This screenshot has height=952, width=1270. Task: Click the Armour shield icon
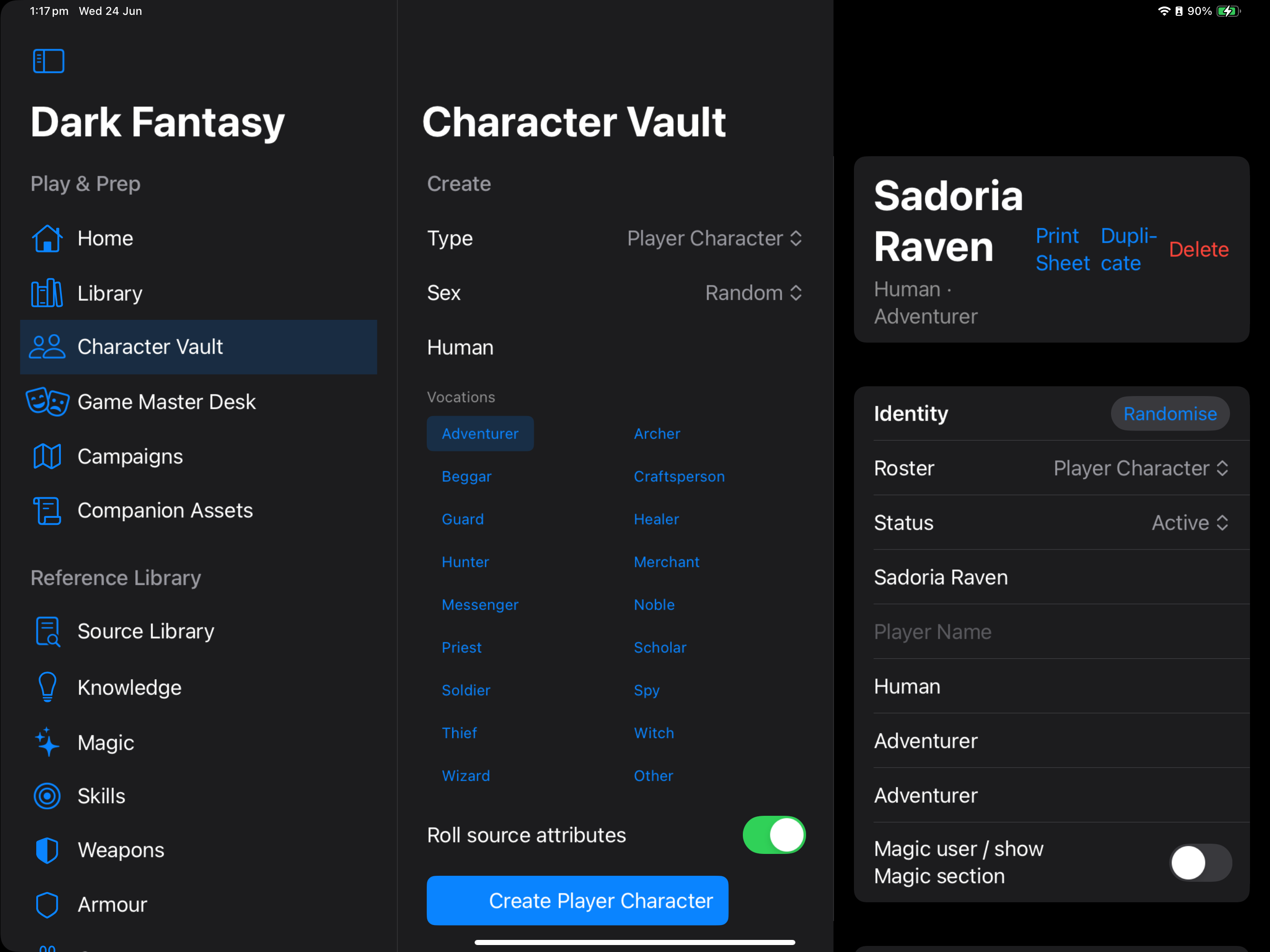tap(47, 905)
